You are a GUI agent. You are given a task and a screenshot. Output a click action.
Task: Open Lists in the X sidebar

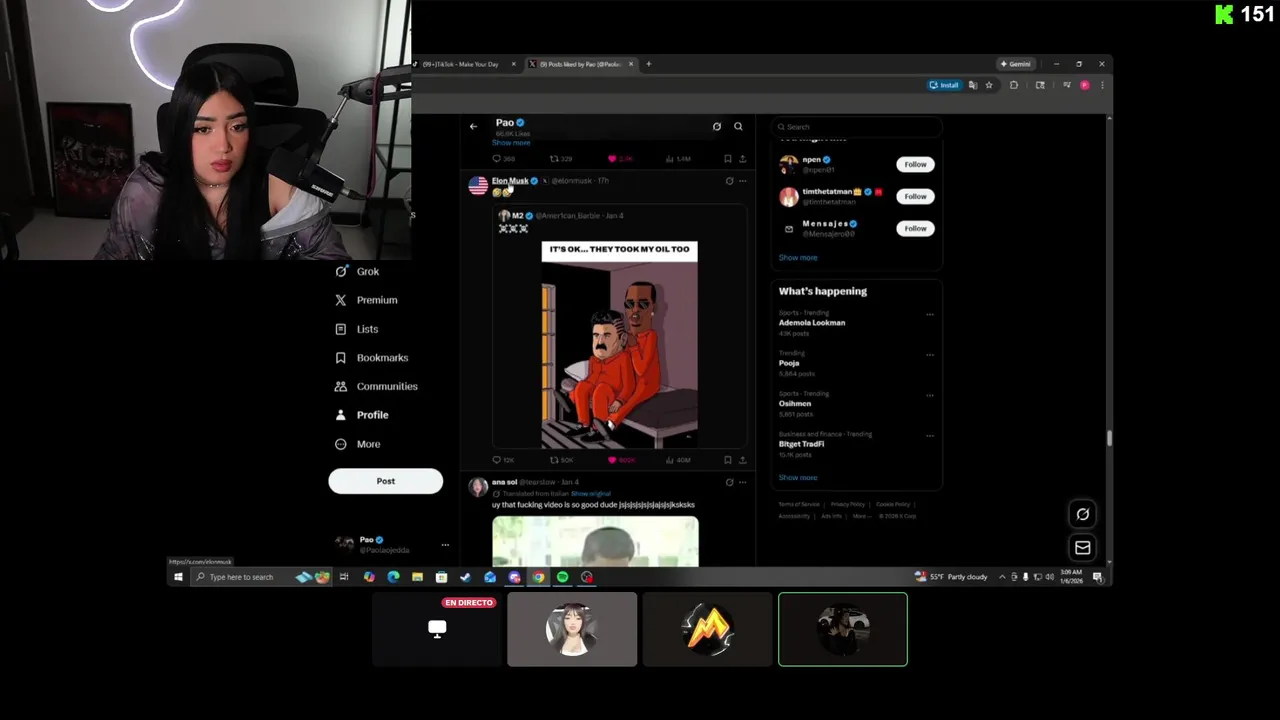(357, 329)
